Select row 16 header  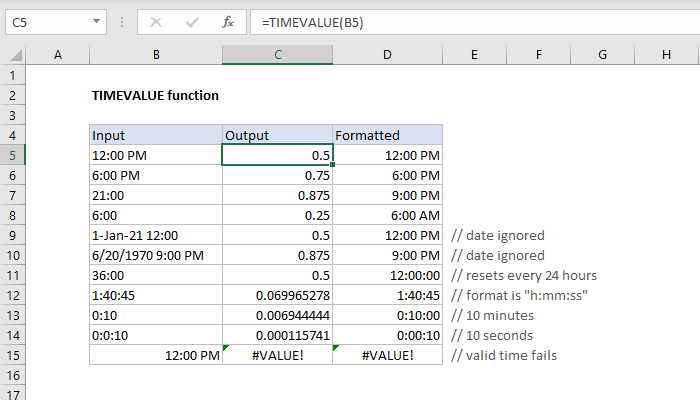point(12,375)
